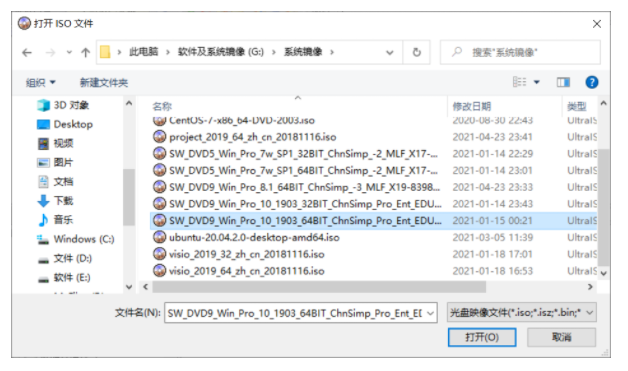
Task: Click the 取消 cancel button
Action: 561,337
